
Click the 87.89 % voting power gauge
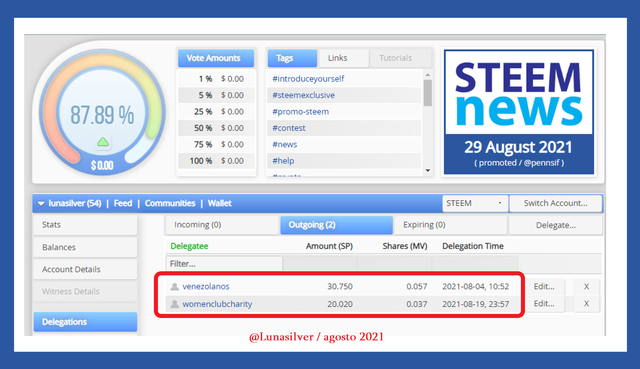coord(102,112)
